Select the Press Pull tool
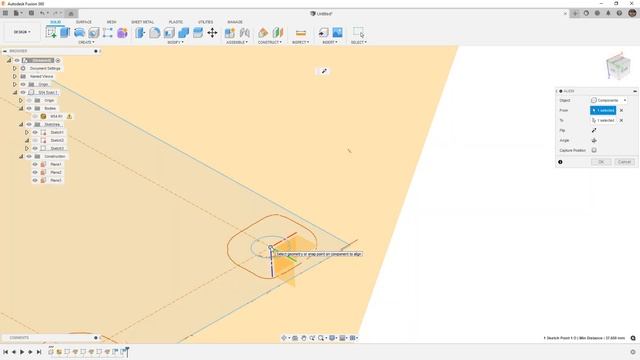Image resolution: width=640 pixels, height=360 pixels. point(140,33)
